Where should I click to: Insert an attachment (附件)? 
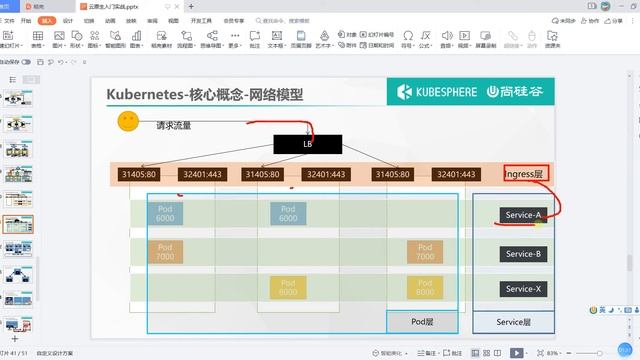(347, 45)
